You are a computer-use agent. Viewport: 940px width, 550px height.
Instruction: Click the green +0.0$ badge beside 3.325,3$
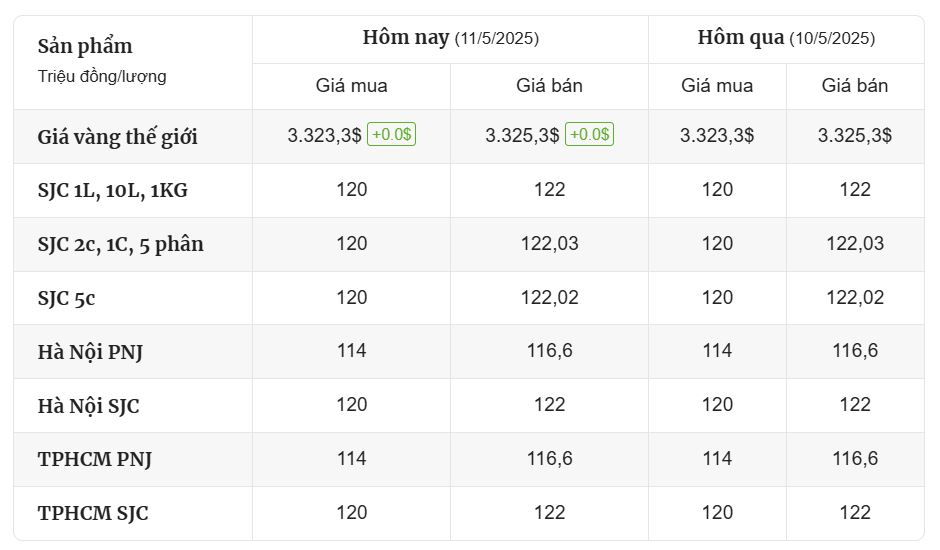click(x=589, y=134)
